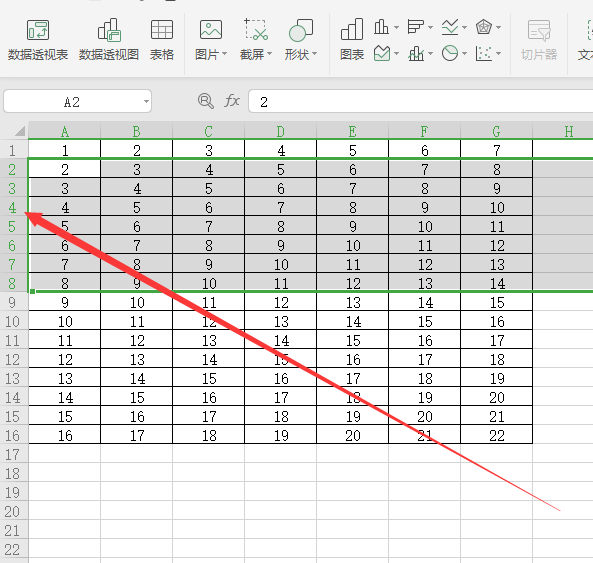
Task: Insert a line chart
Action: click(450, 27)
